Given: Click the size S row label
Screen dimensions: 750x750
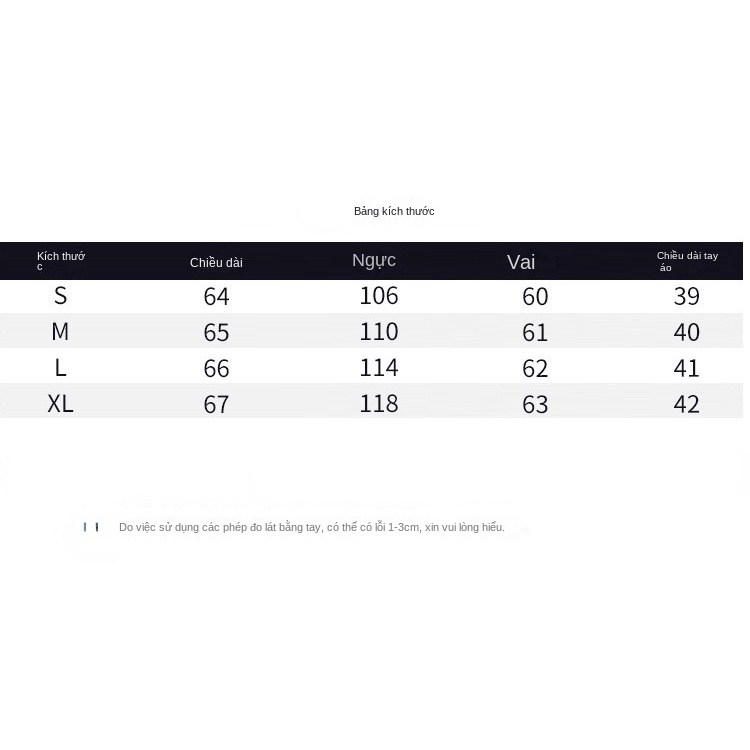Looking at the screenshot, I should coord(61,296).
